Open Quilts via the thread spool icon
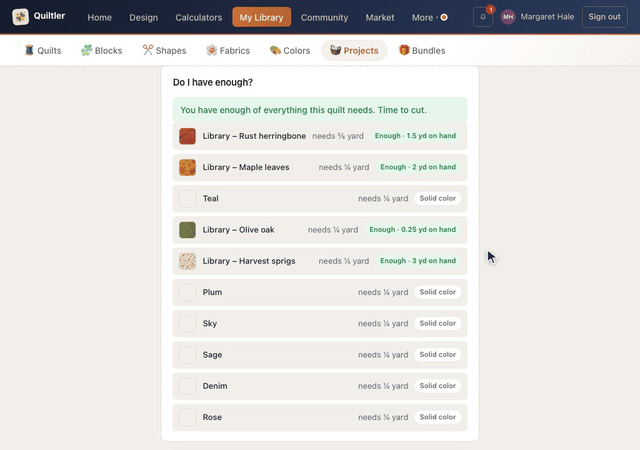 29,50
